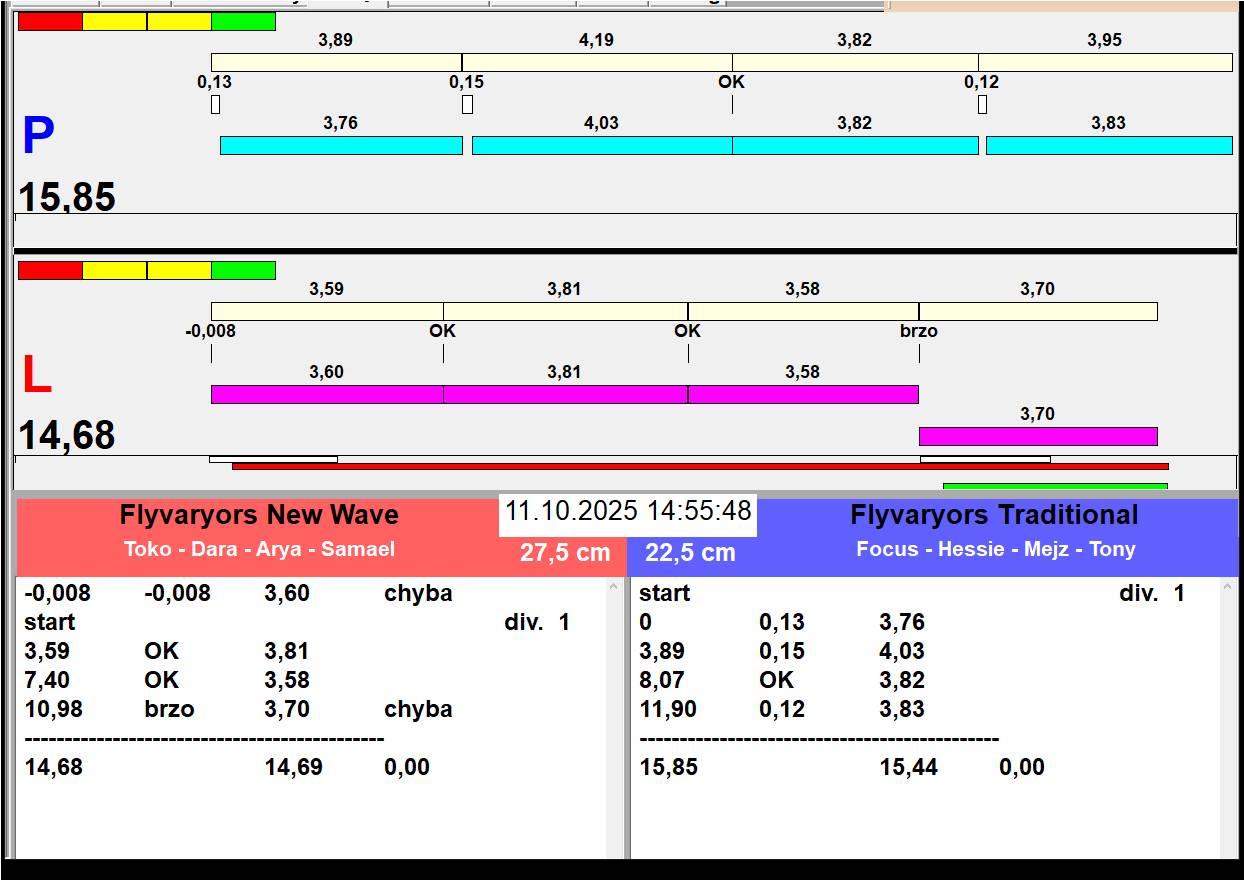This screenshot has height=880, width=1244.
Task: Click the 0,12 changeover label above the bars
Action: [x=982, y=82]
